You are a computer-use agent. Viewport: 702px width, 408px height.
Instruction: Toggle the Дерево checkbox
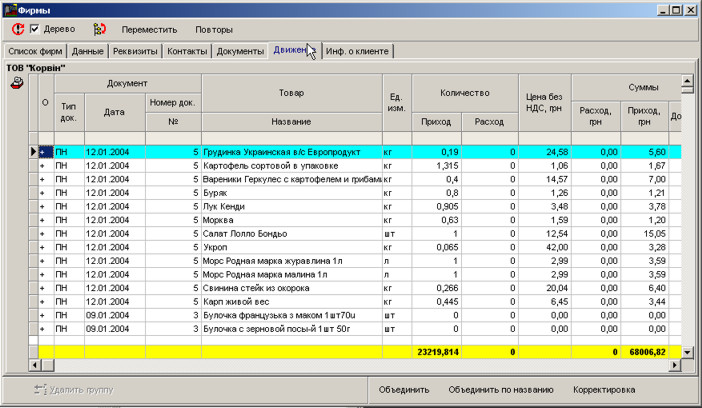35,29
